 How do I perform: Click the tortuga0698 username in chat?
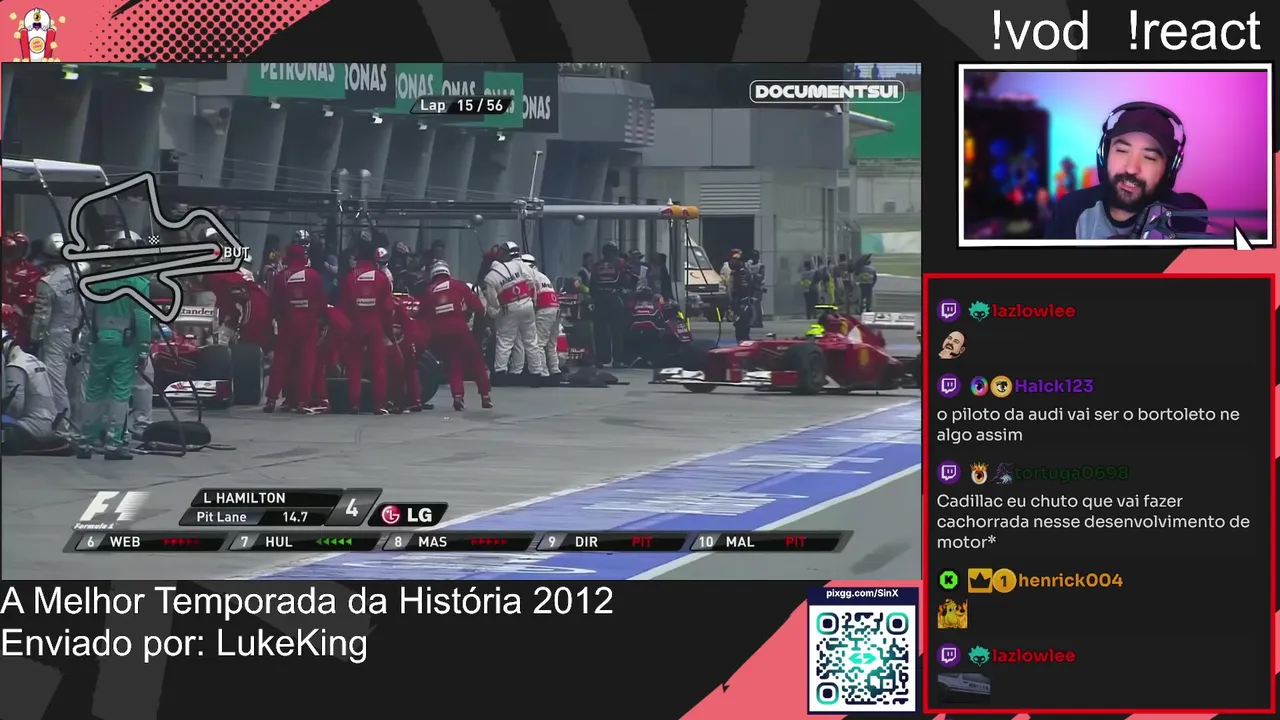point(1071,473)
